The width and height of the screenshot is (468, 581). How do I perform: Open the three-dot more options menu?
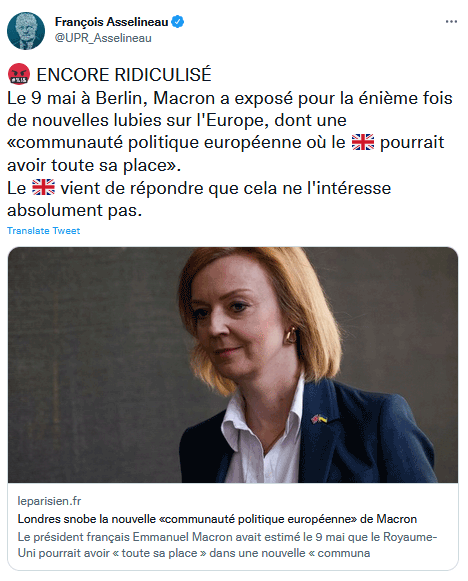[451, 21]
